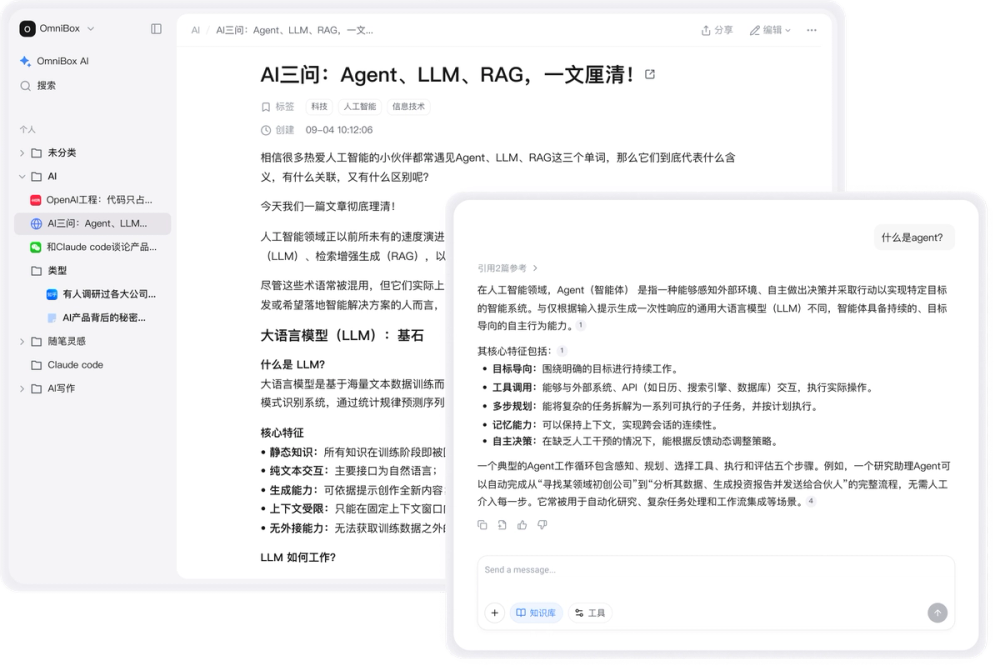
Task: Click the 未分类 folder icon
Action: (x=37, y=153)
